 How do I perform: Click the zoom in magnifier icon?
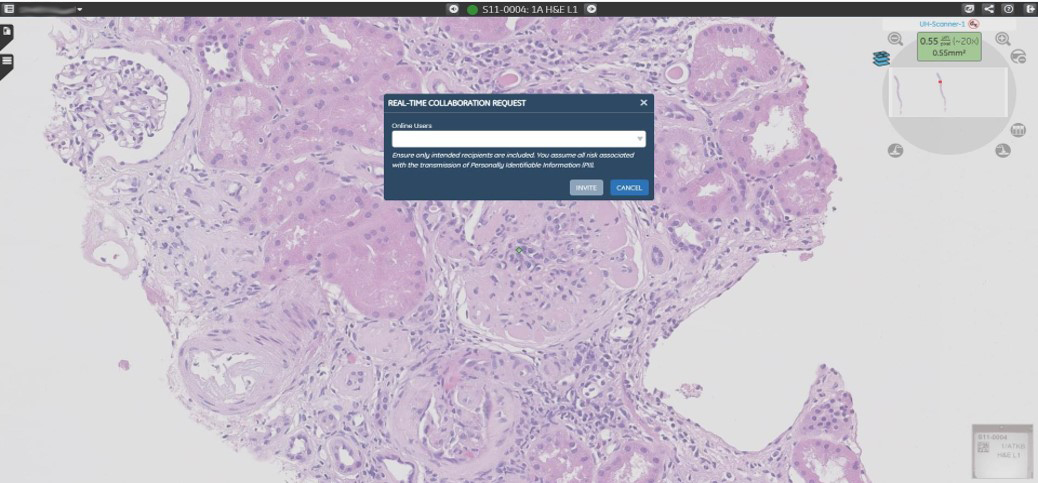coord(1002,39)
